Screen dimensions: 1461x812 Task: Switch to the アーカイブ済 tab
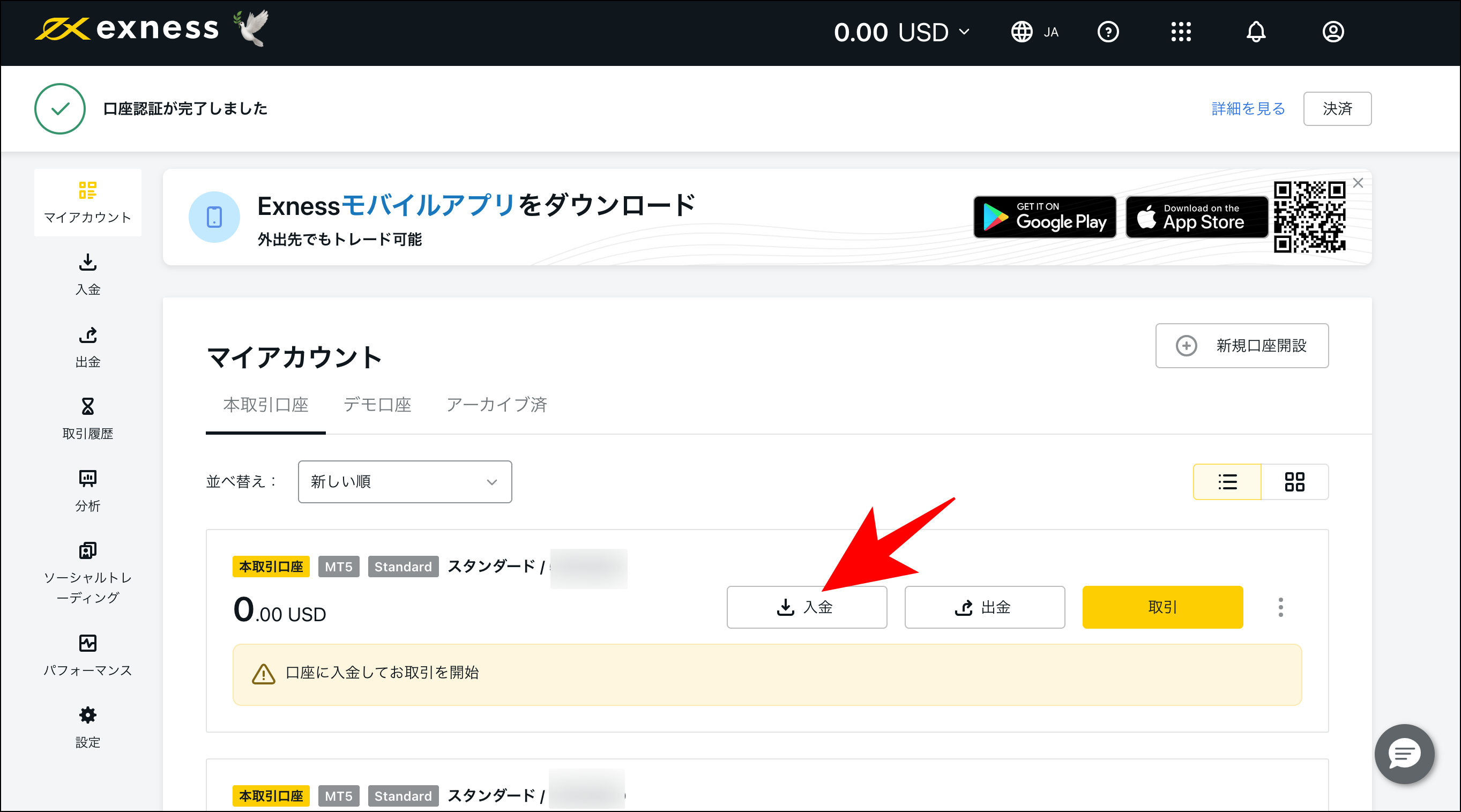[x=496, y=404]
